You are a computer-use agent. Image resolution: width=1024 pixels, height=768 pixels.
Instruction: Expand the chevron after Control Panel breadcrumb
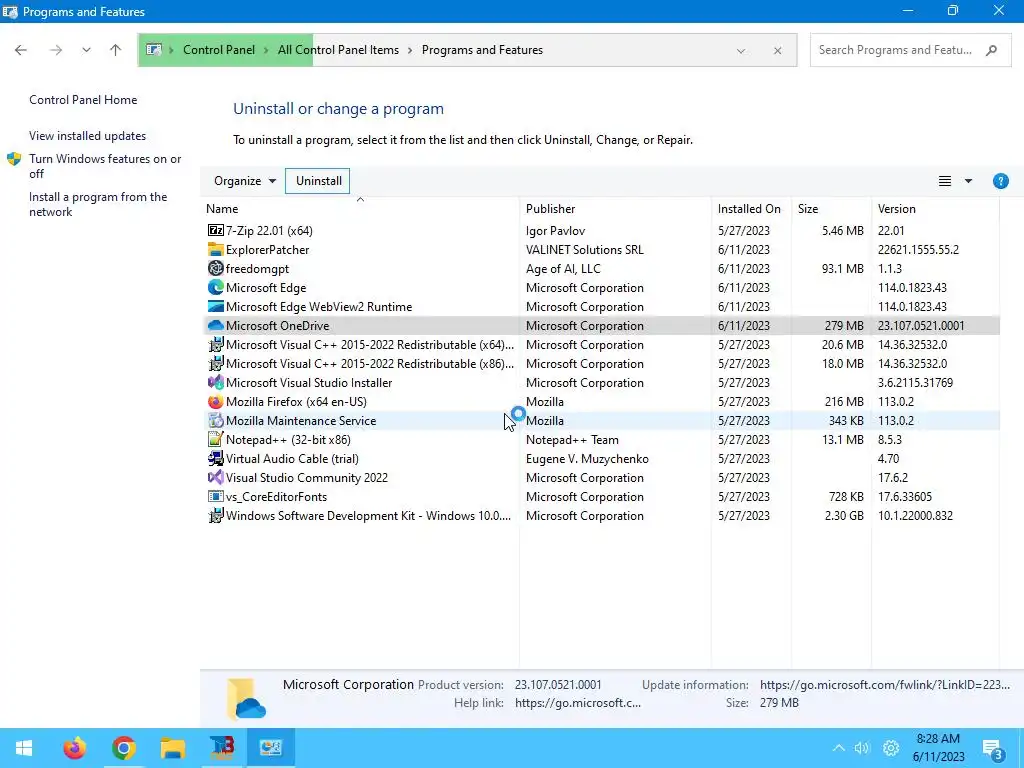266,50
